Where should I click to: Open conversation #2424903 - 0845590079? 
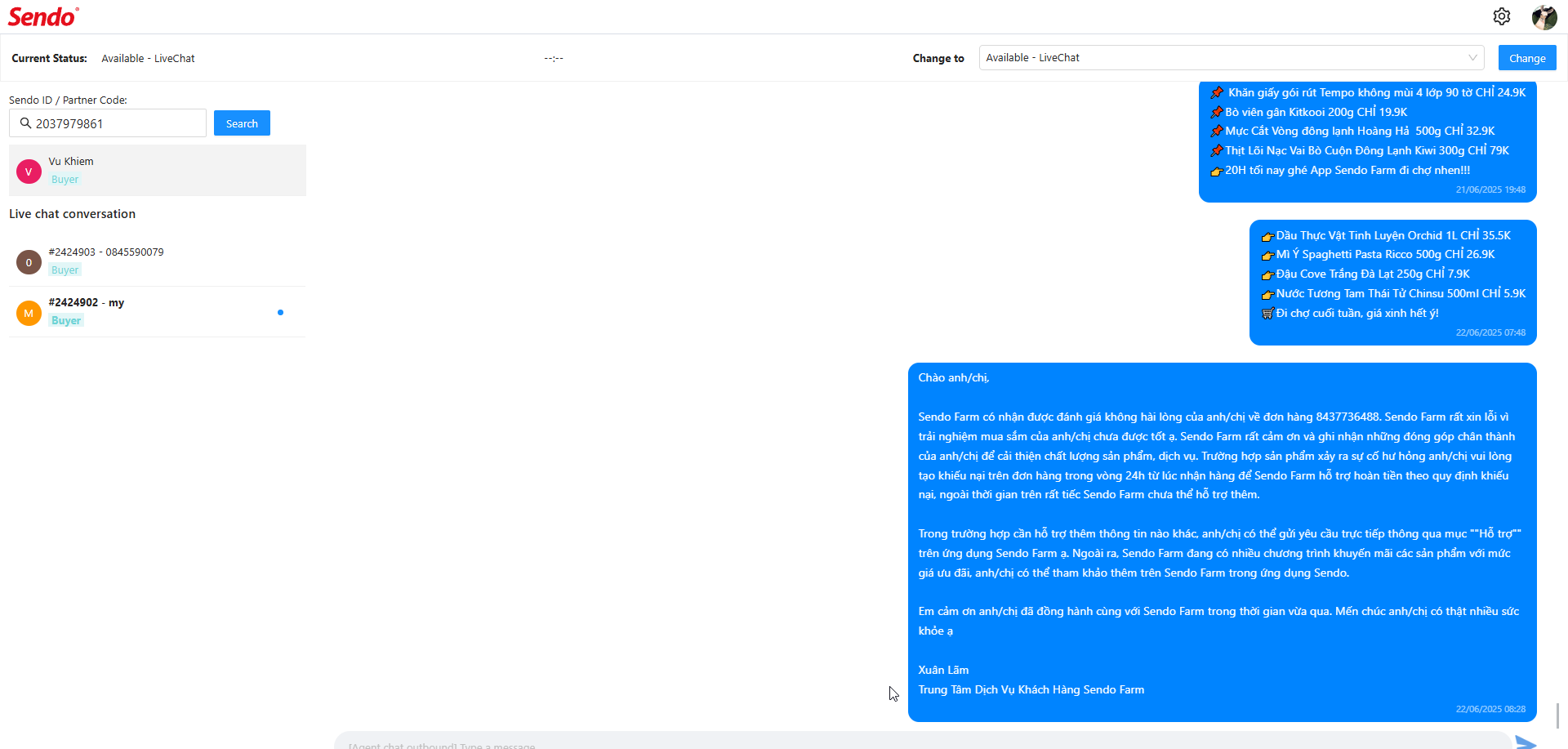pos(158,261)
